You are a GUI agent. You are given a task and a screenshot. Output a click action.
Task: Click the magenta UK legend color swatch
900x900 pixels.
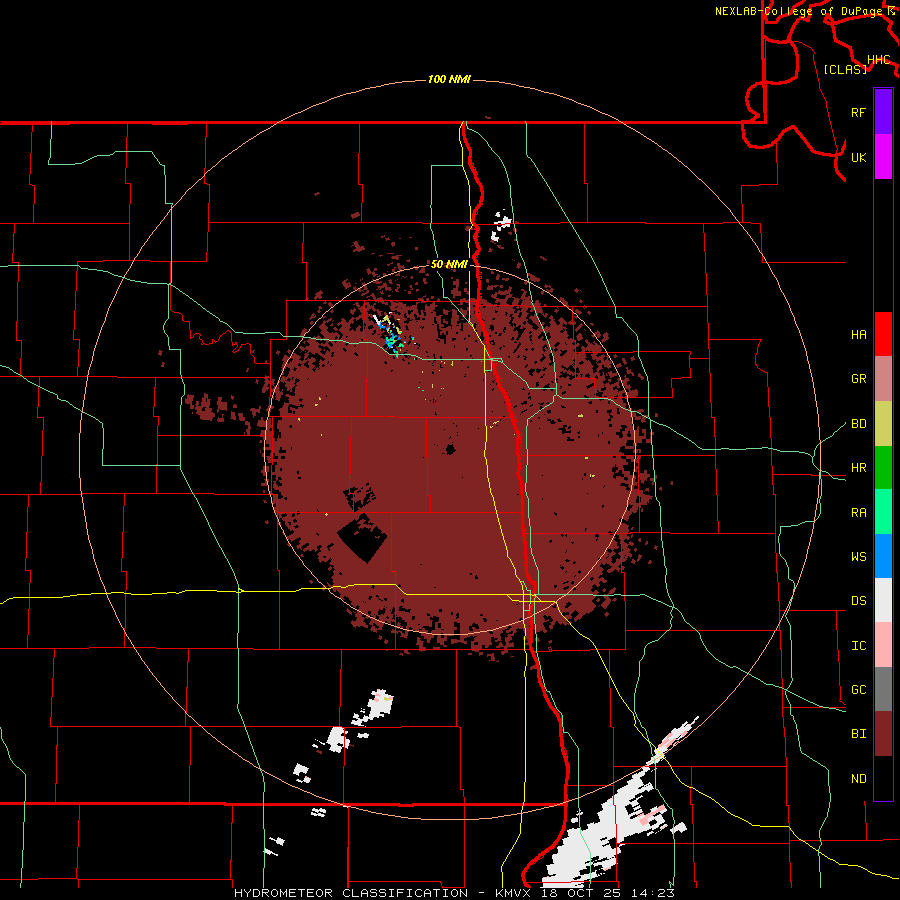pyautogui.click(x=883, y=157)
